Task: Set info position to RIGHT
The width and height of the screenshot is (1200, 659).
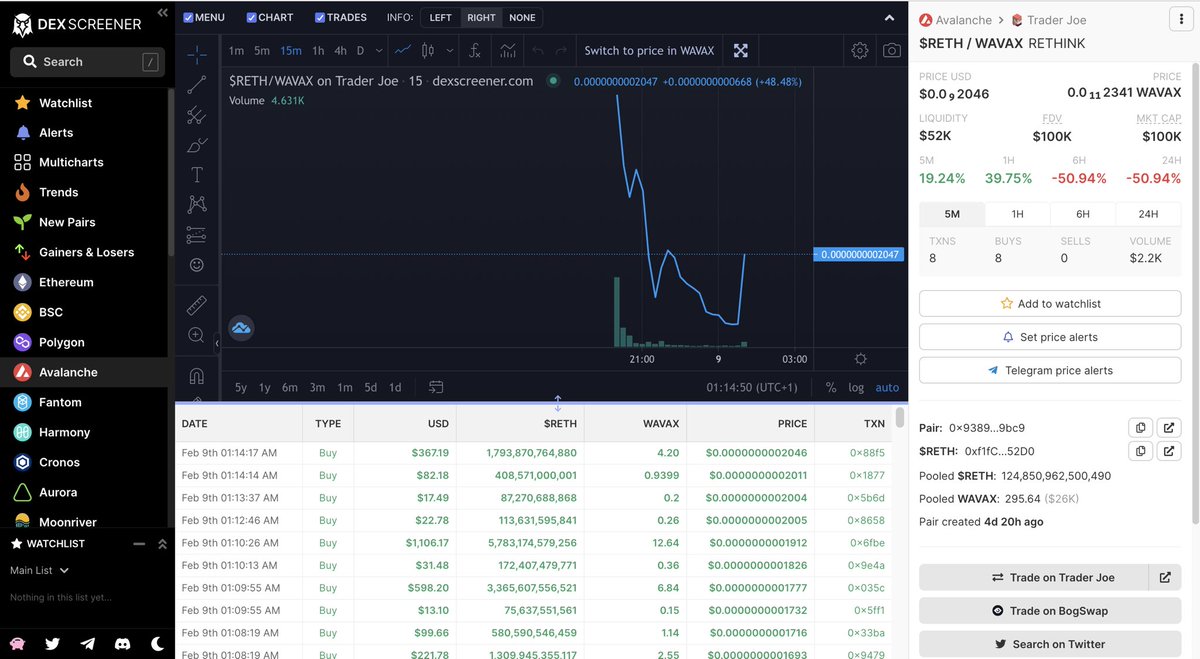Action: (x=481, y=17)
